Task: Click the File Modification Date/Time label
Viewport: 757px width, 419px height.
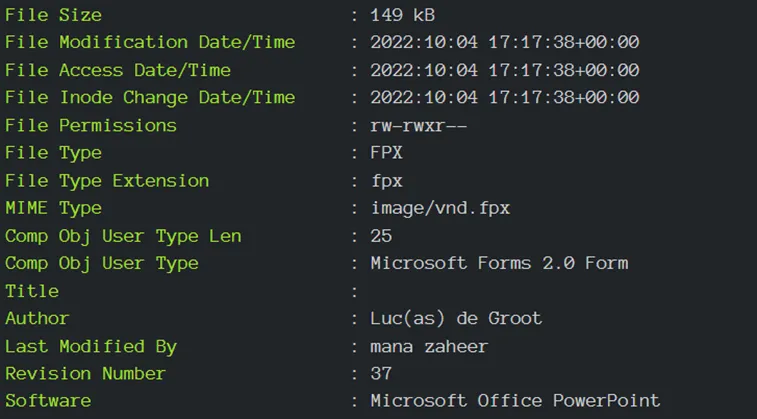Action: [x=150, y=42]
